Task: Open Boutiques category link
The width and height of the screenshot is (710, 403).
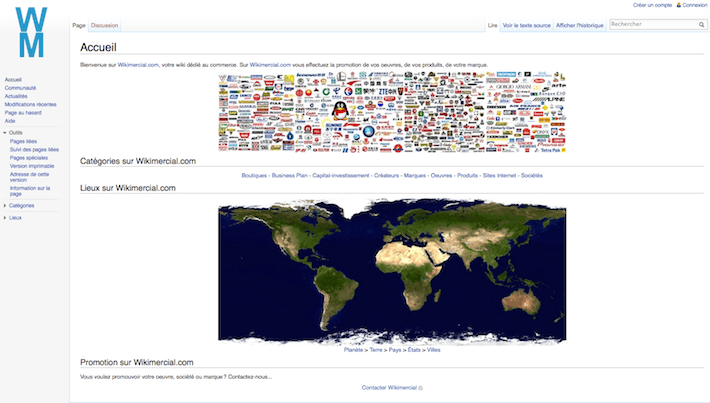Action: click(x=254, y=175)
